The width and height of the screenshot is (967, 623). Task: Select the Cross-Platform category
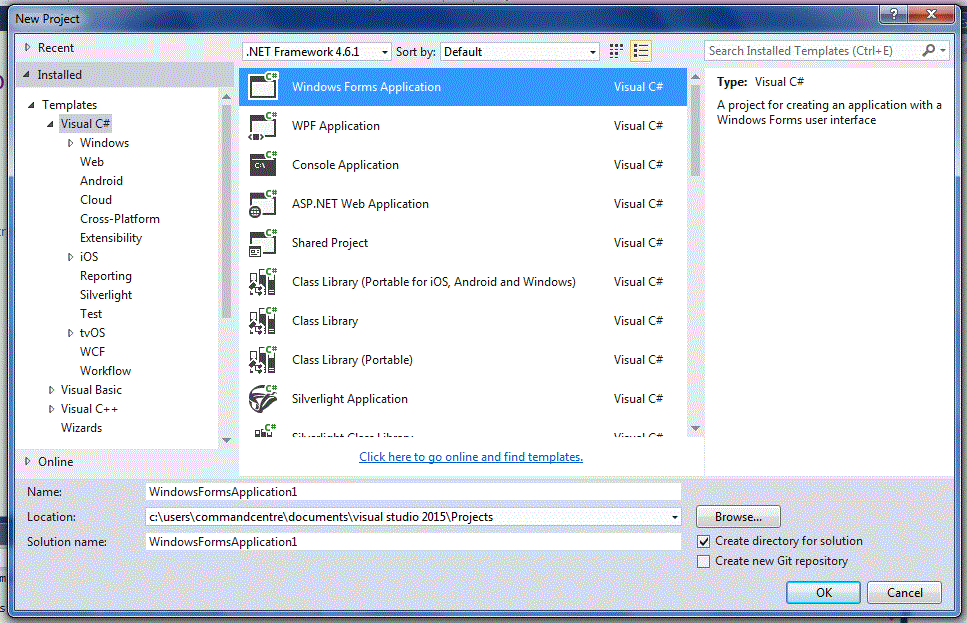pos(120,219)
